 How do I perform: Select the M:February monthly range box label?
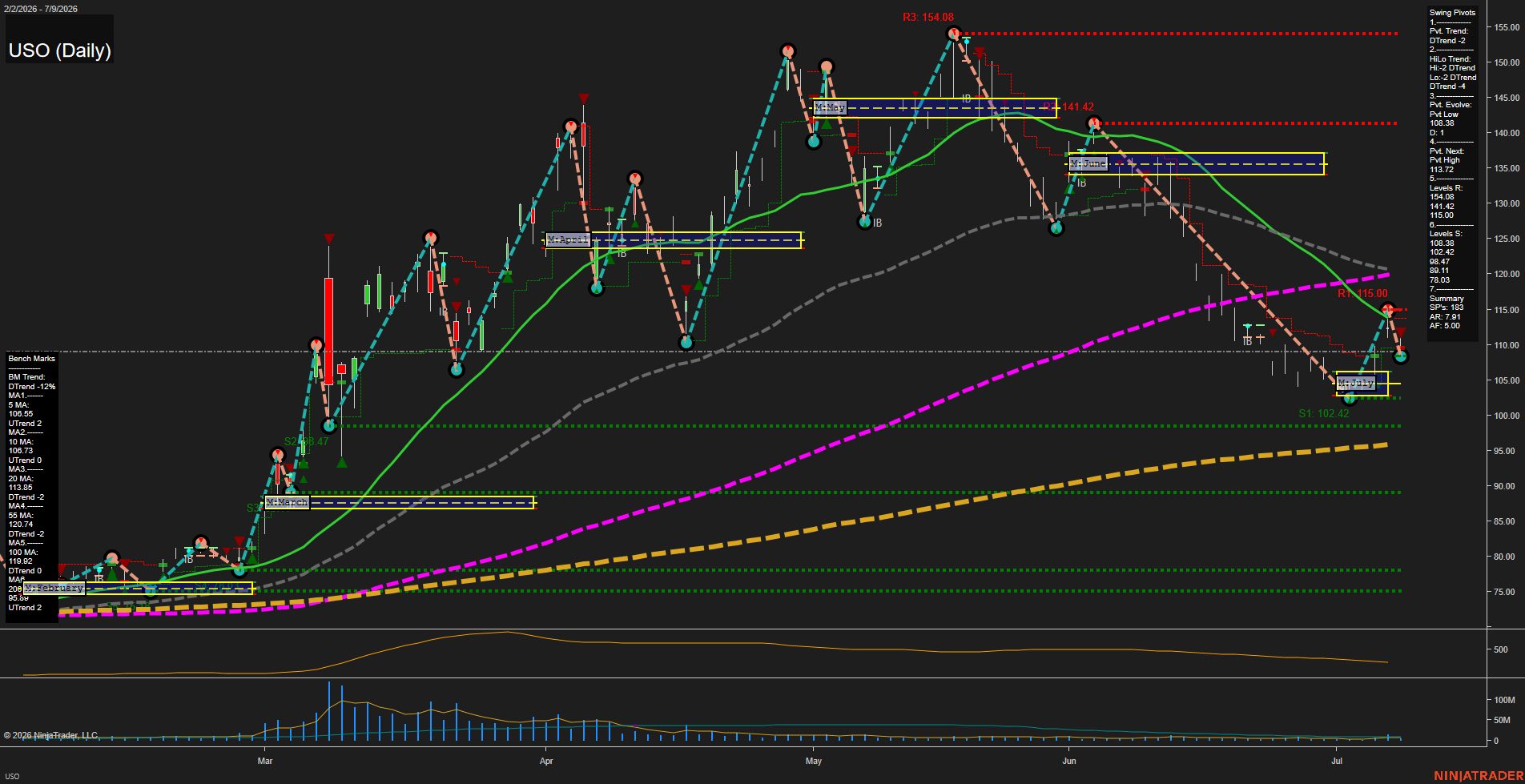(x=54, y=588)
